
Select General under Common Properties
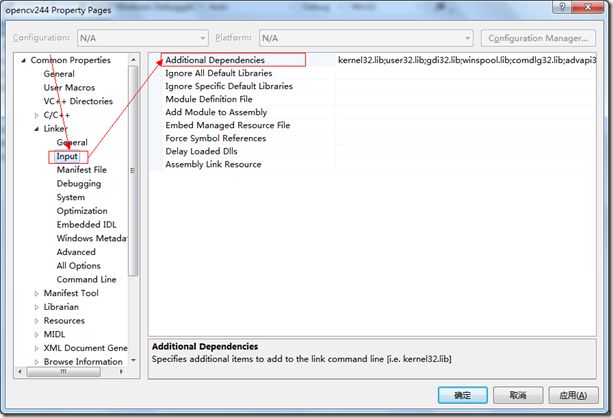click(x=59, y=74)
